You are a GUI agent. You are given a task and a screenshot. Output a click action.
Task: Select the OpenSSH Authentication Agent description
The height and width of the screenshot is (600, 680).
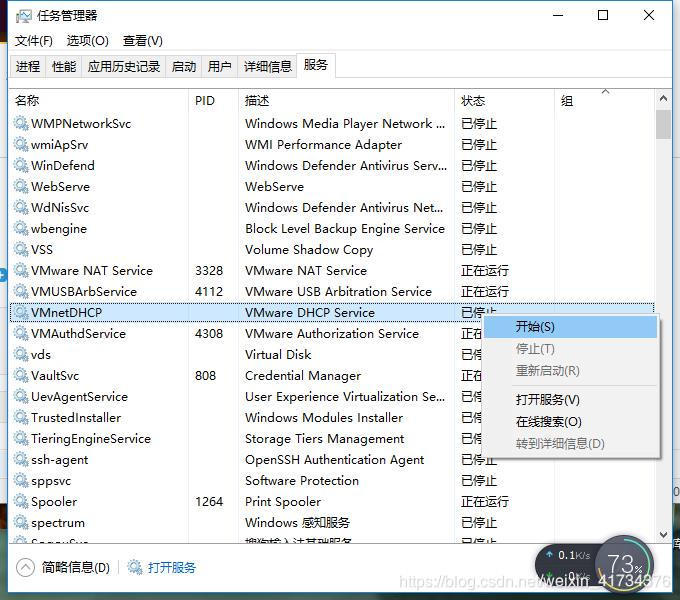334,460
